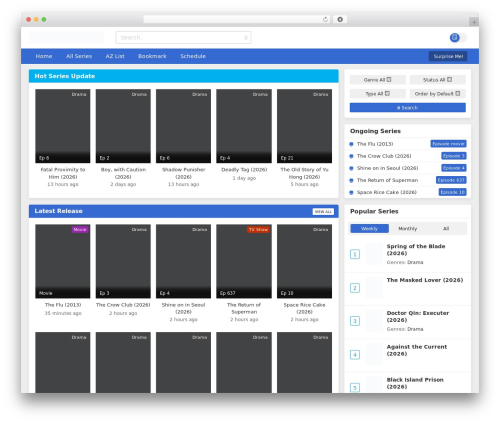
Task: Click the VIEW ALL button in Latest Release
Action: coord(323,212)
